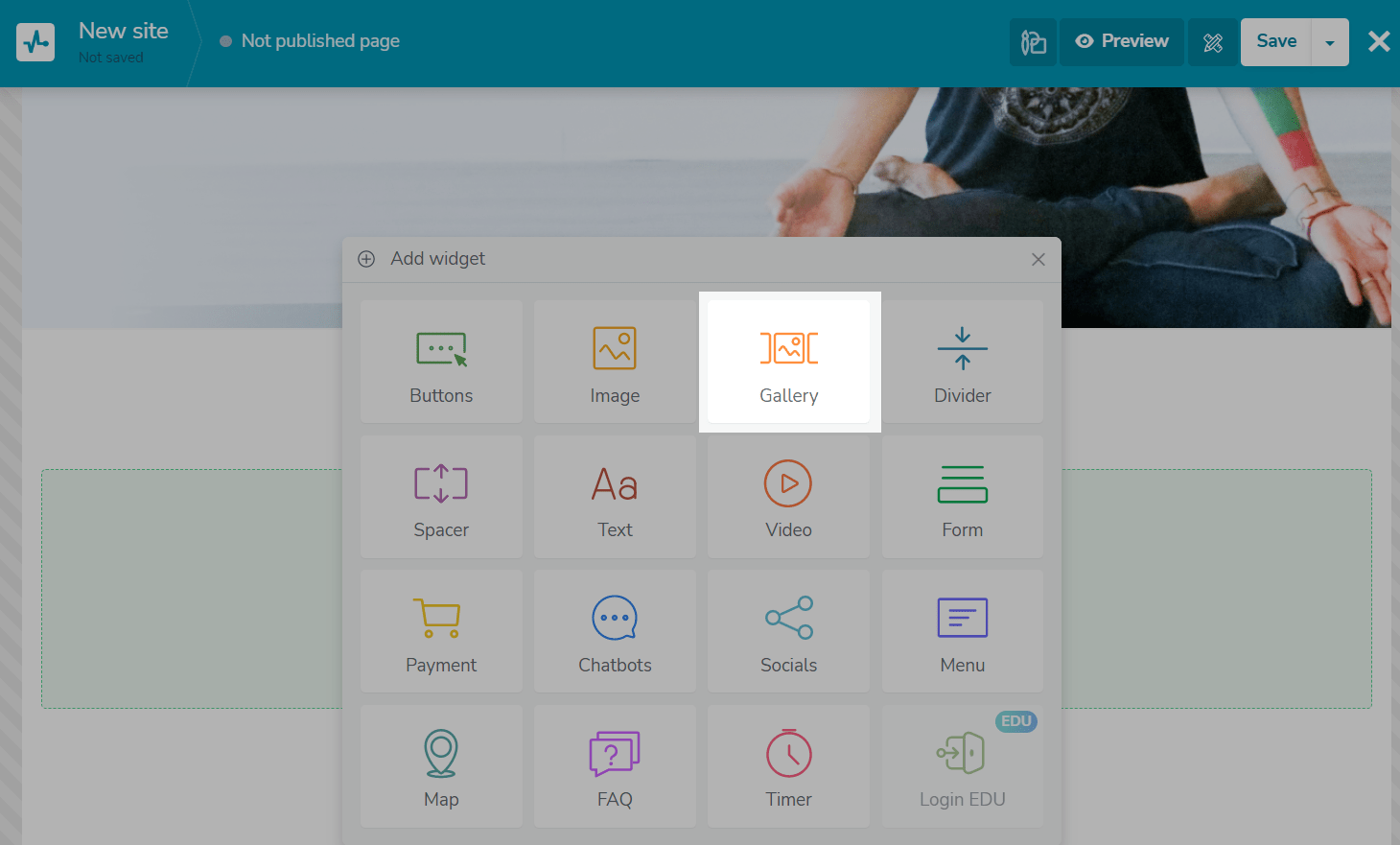Click the EDU badge
1400x845 pixels.
pos(1016,721)
